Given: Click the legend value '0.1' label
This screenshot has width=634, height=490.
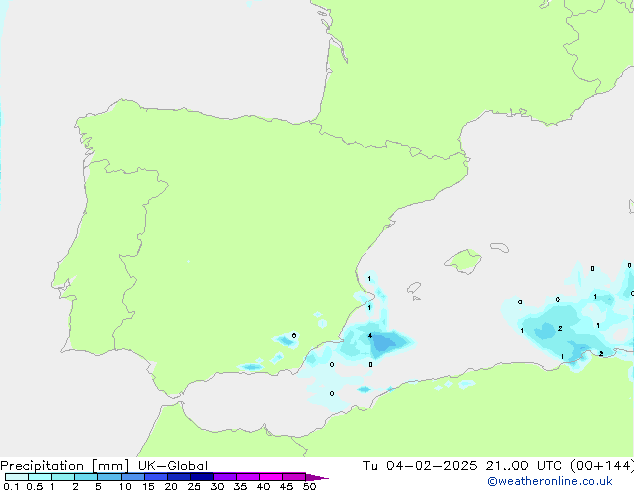Looking at the screenshot, I should click(11, 486).
